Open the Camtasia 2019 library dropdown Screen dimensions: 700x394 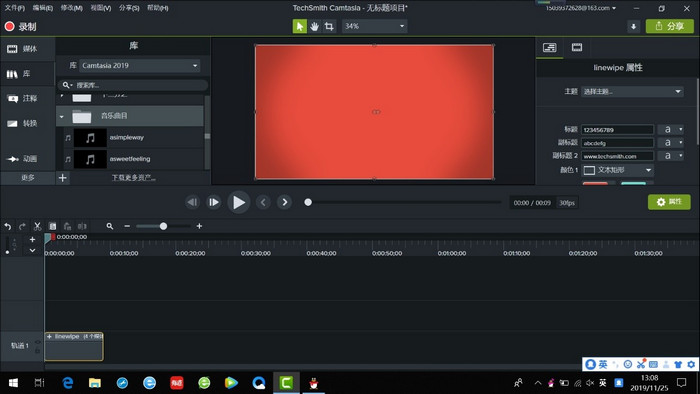[x=140, y=66]
